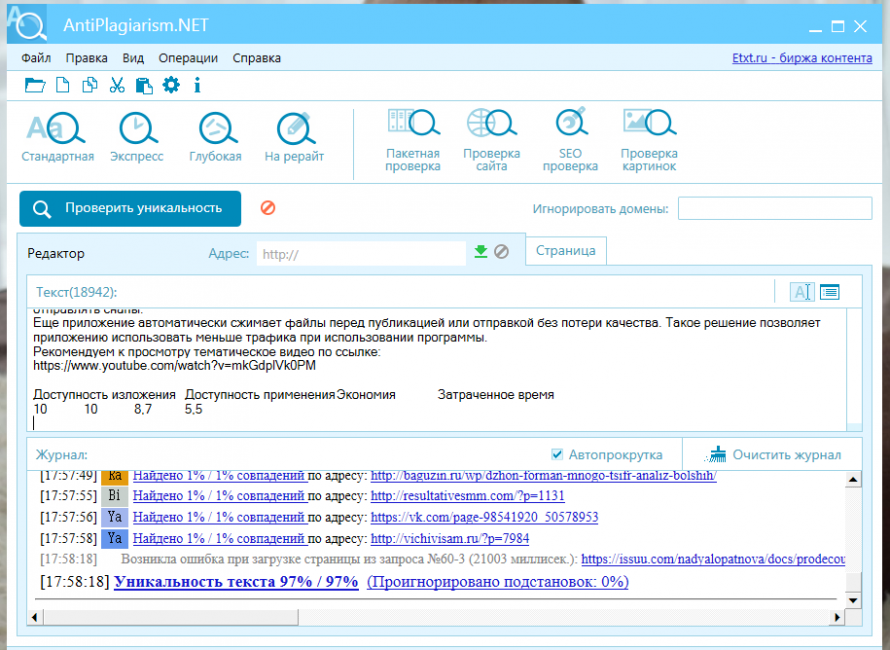Select the Стандартная check mode
This screenshot has height=650, width=890.
57,138
